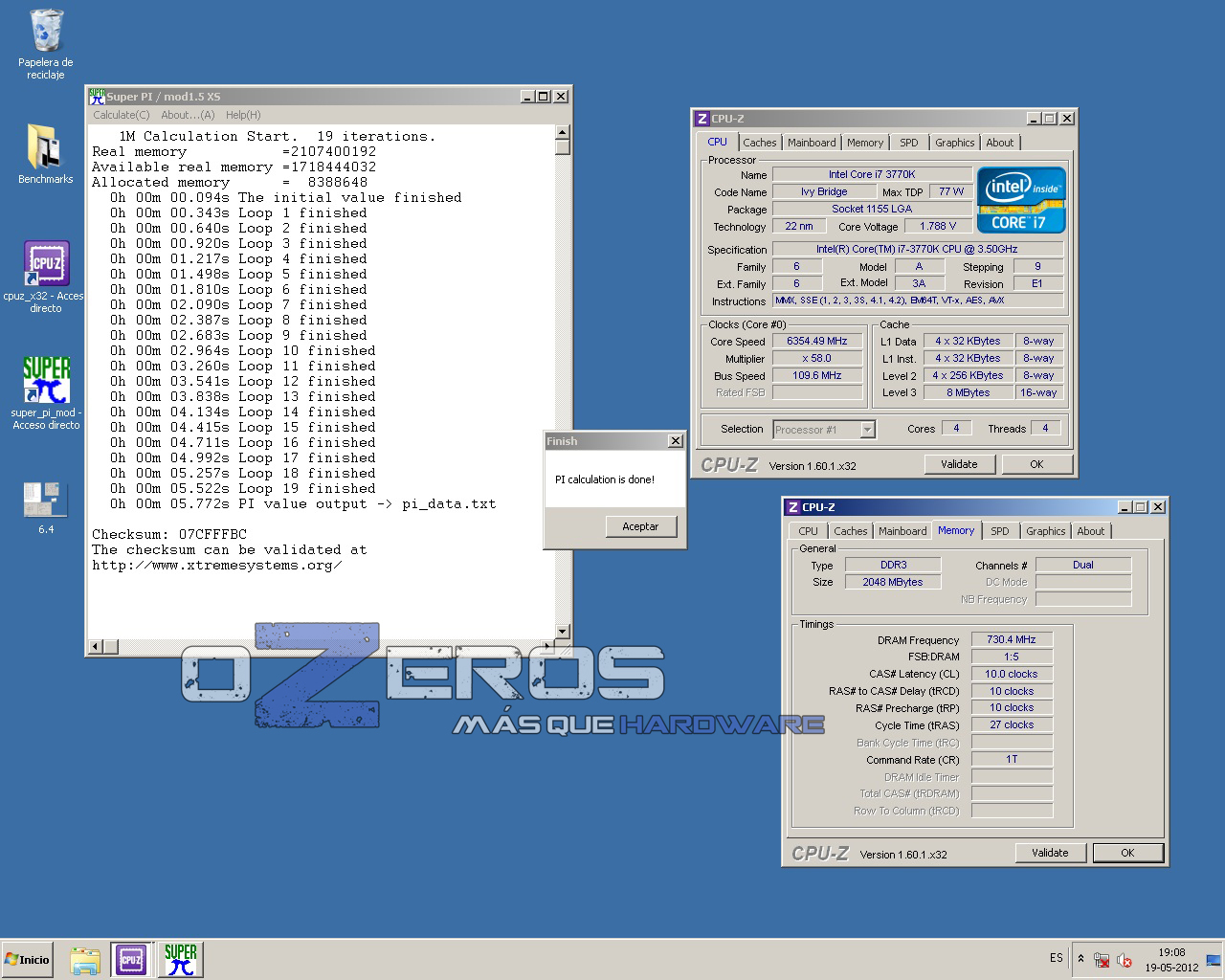Click the xtremesystems.org URL text
Image resolution: width=1225 pixels, height=980 pixels.
(216, 565)
